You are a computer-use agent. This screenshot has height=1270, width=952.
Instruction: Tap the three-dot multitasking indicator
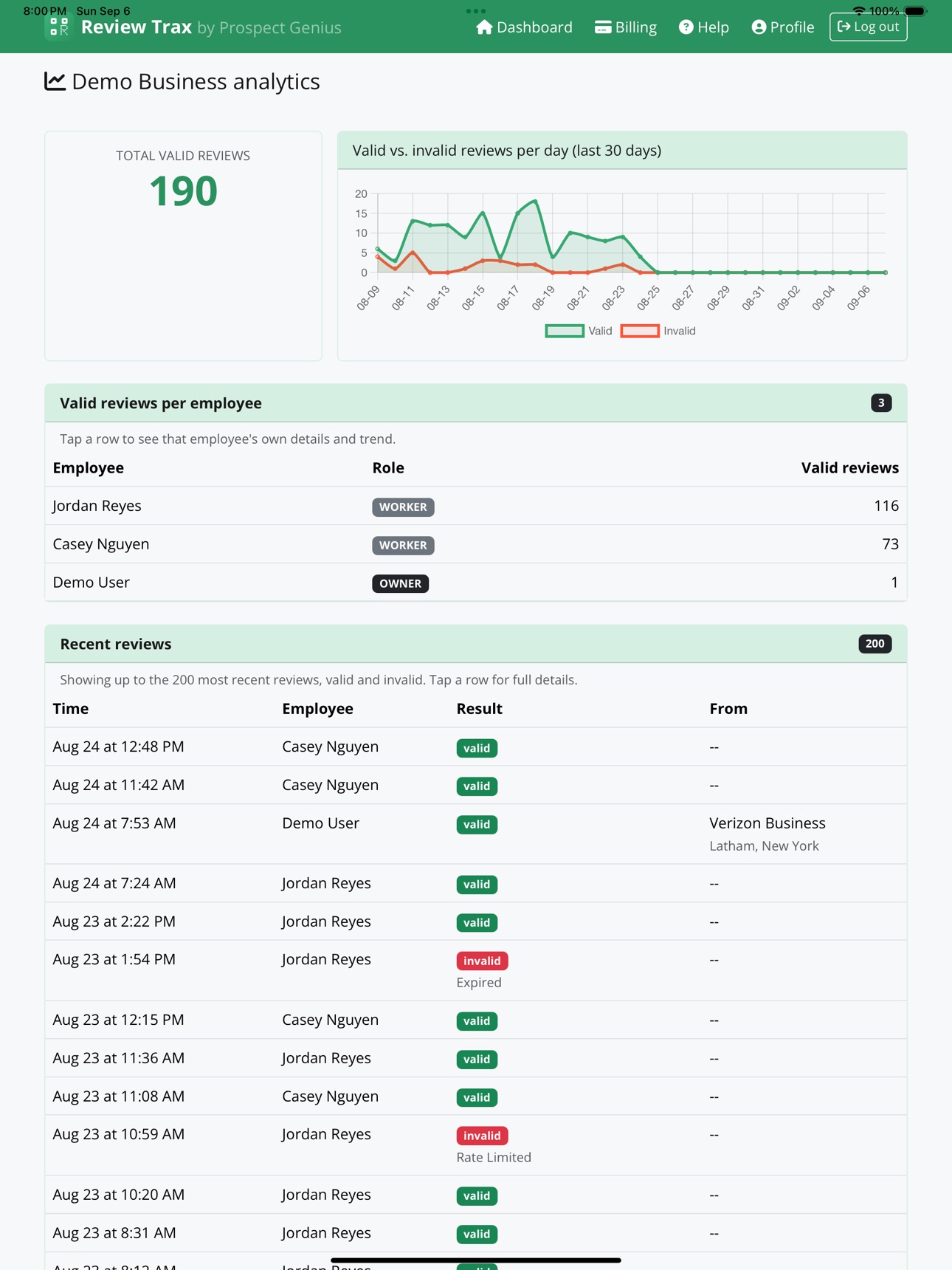[x=476, y=11]
